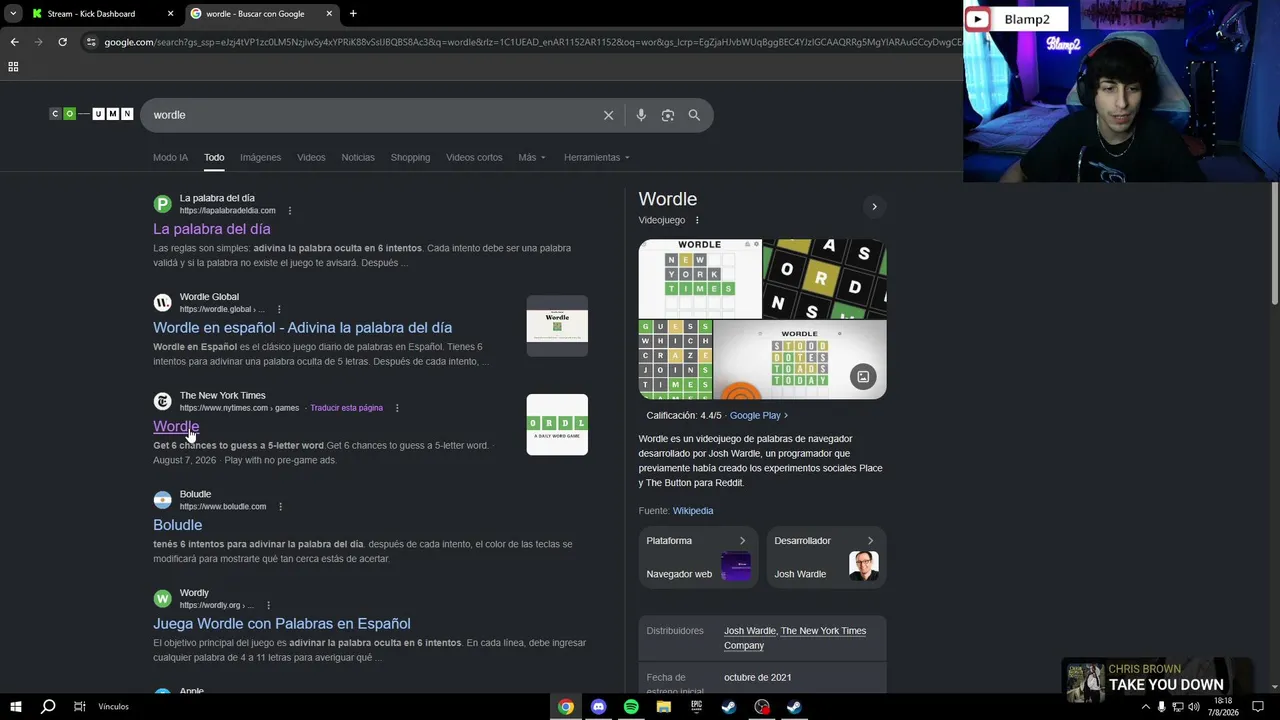
Task: Open the Wikipedia source link
Action: (693, 511)
